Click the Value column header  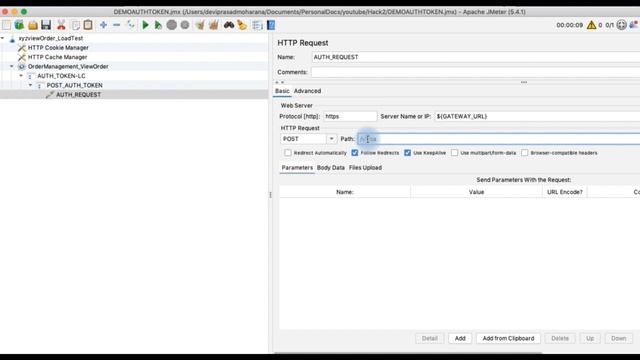click(476, 192)
